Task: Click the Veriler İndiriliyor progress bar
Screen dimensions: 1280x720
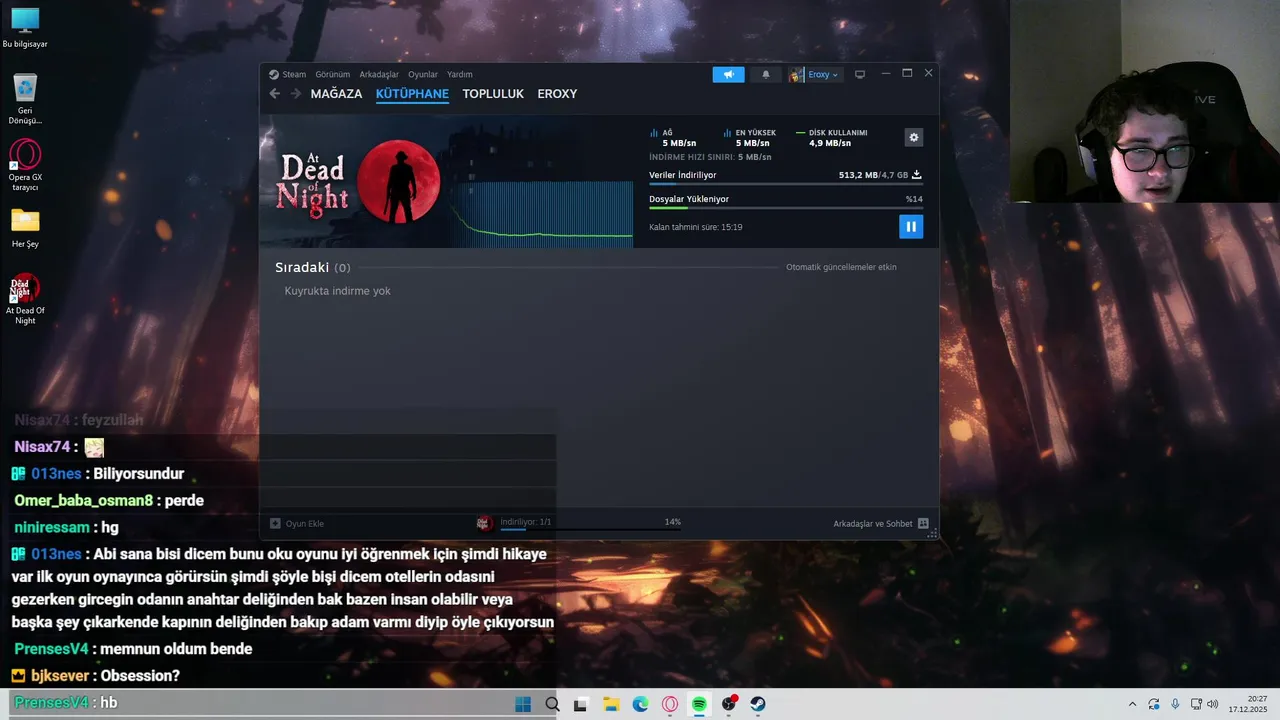Action: point(785,184)
